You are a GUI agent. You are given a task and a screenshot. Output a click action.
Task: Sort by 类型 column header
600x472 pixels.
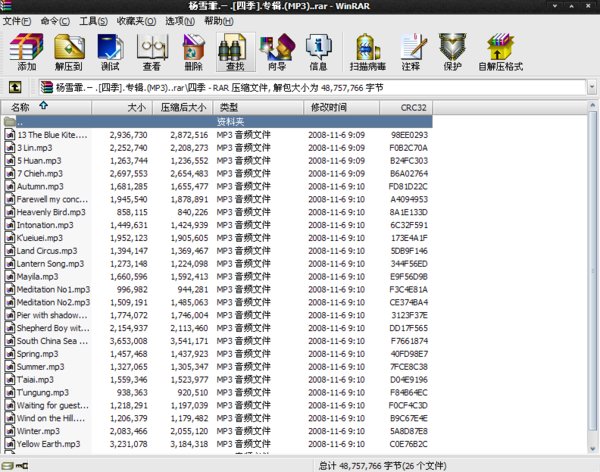coord(258,108)
